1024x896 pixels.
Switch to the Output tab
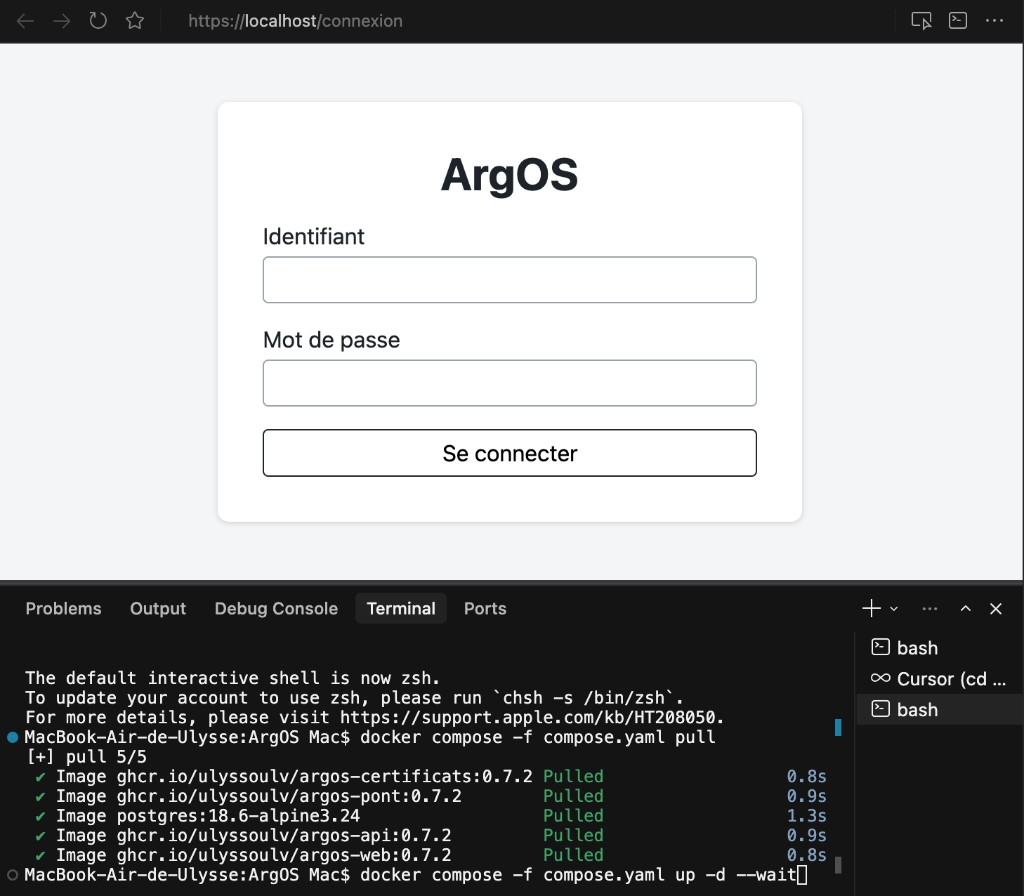[158, 608]
